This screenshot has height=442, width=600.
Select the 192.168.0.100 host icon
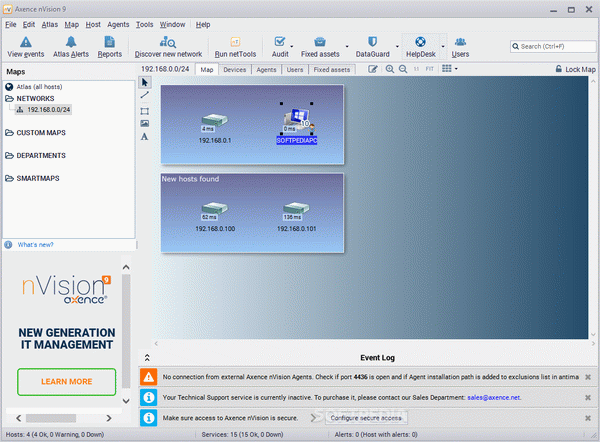[215, 209]
